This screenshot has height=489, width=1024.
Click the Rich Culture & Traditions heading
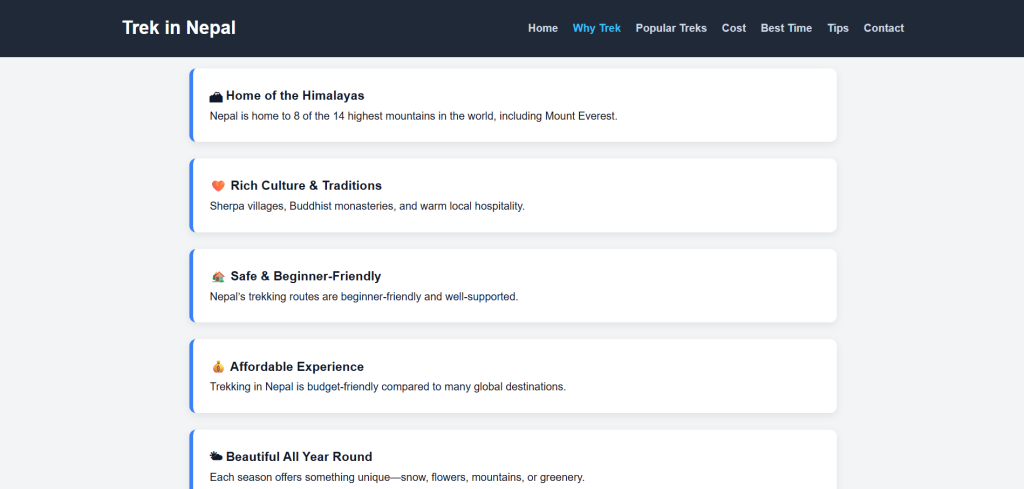(x=306, y=186)
